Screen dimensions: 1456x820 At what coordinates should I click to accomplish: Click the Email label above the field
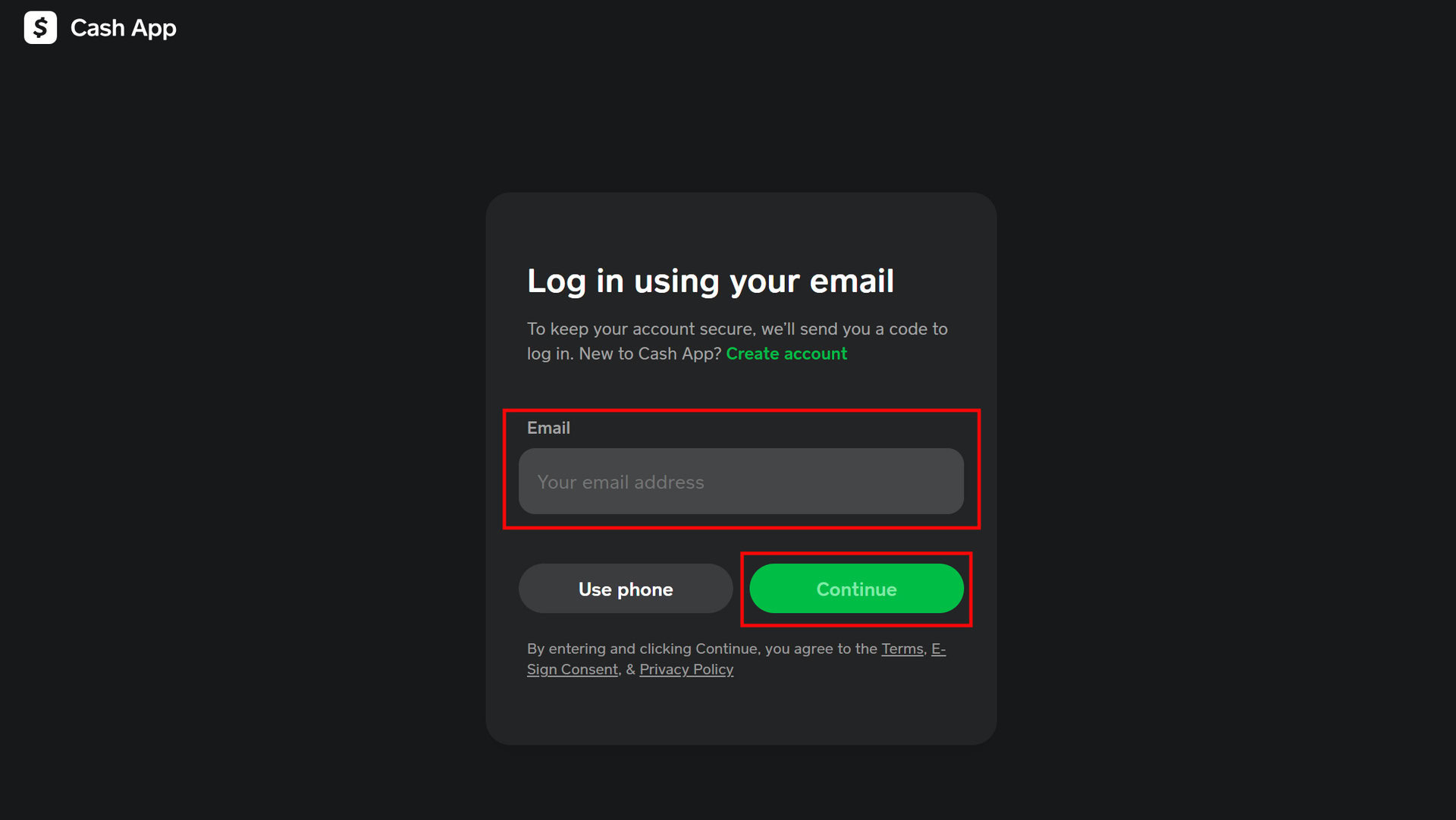[548, 429]
